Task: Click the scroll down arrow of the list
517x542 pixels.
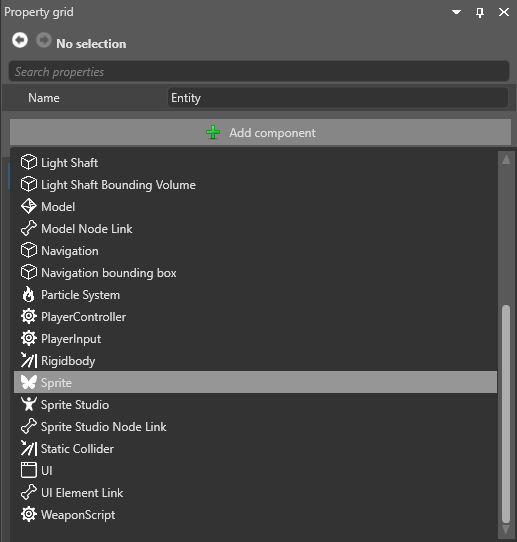Action: 506,530
